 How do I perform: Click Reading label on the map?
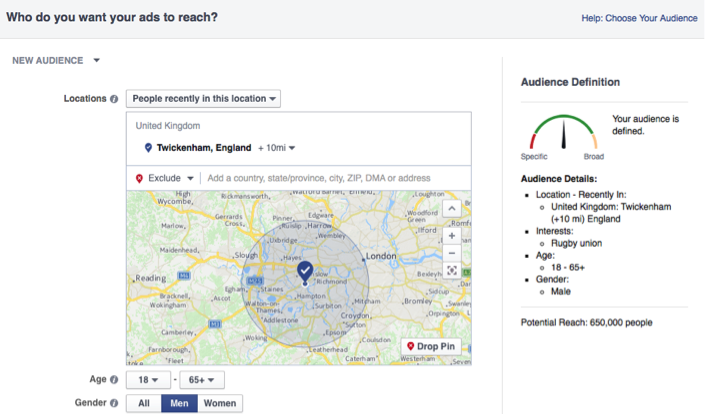point(151,278)
